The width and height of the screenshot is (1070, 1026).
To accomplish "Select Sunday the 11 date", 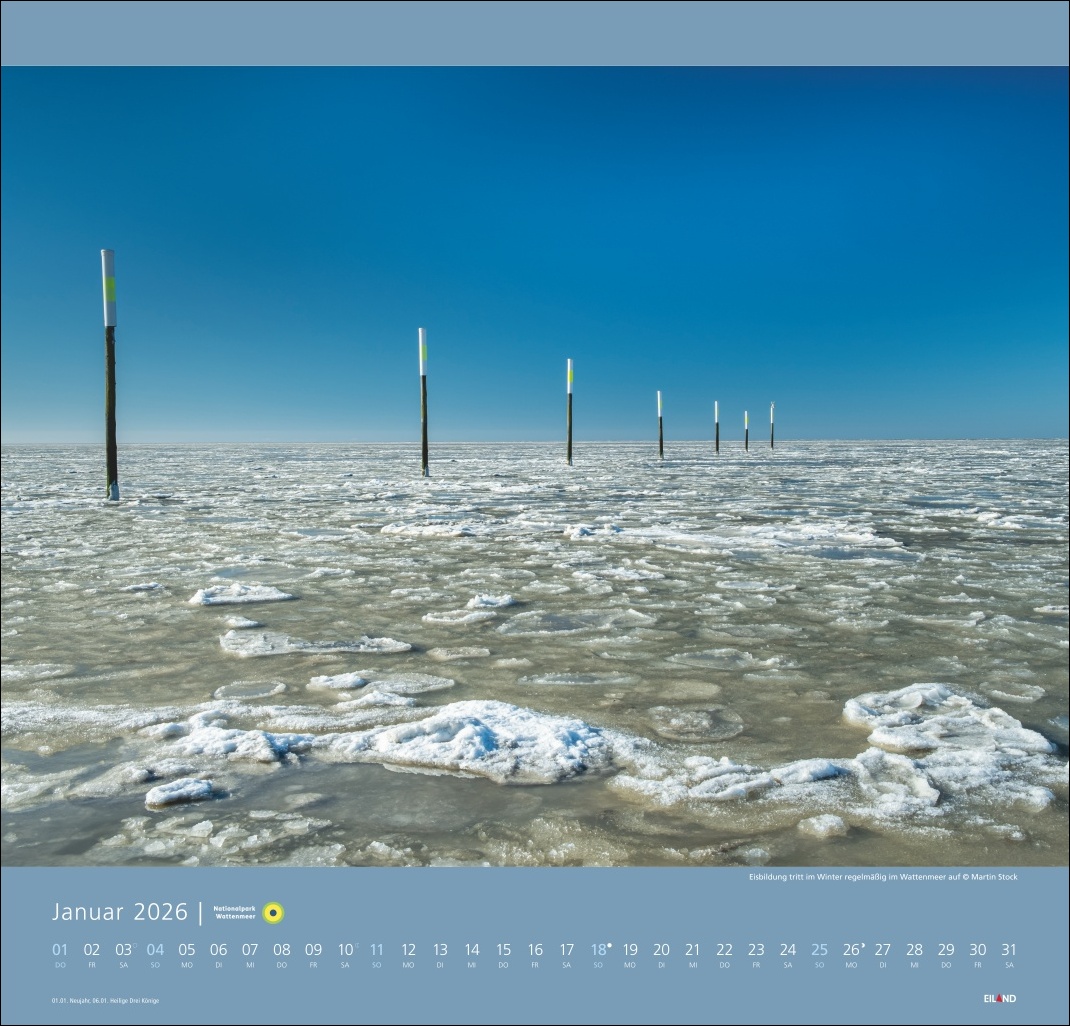I will click(377, 950).
